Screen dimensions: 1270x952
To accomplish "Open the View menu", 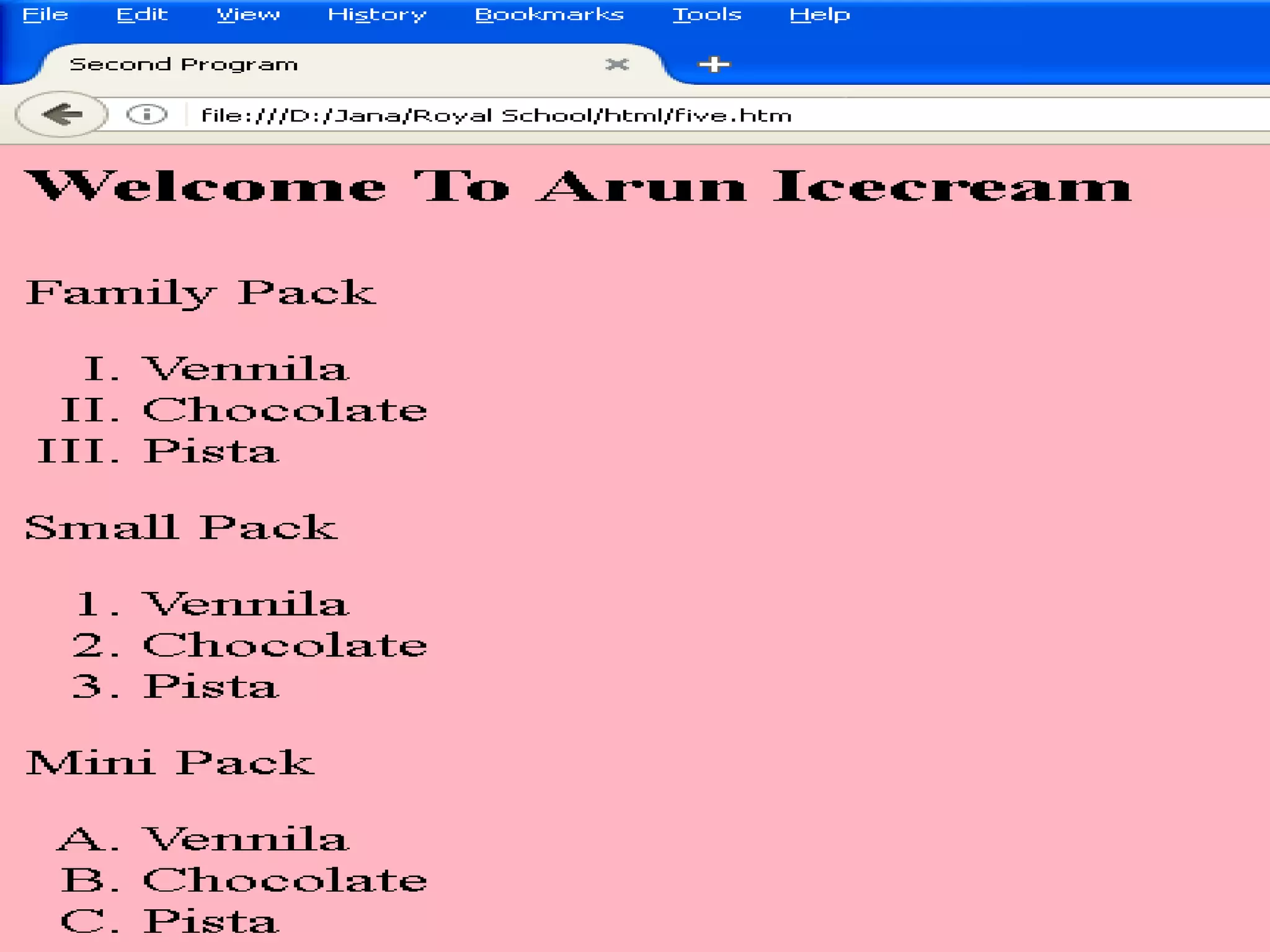I will click(248, 15).
